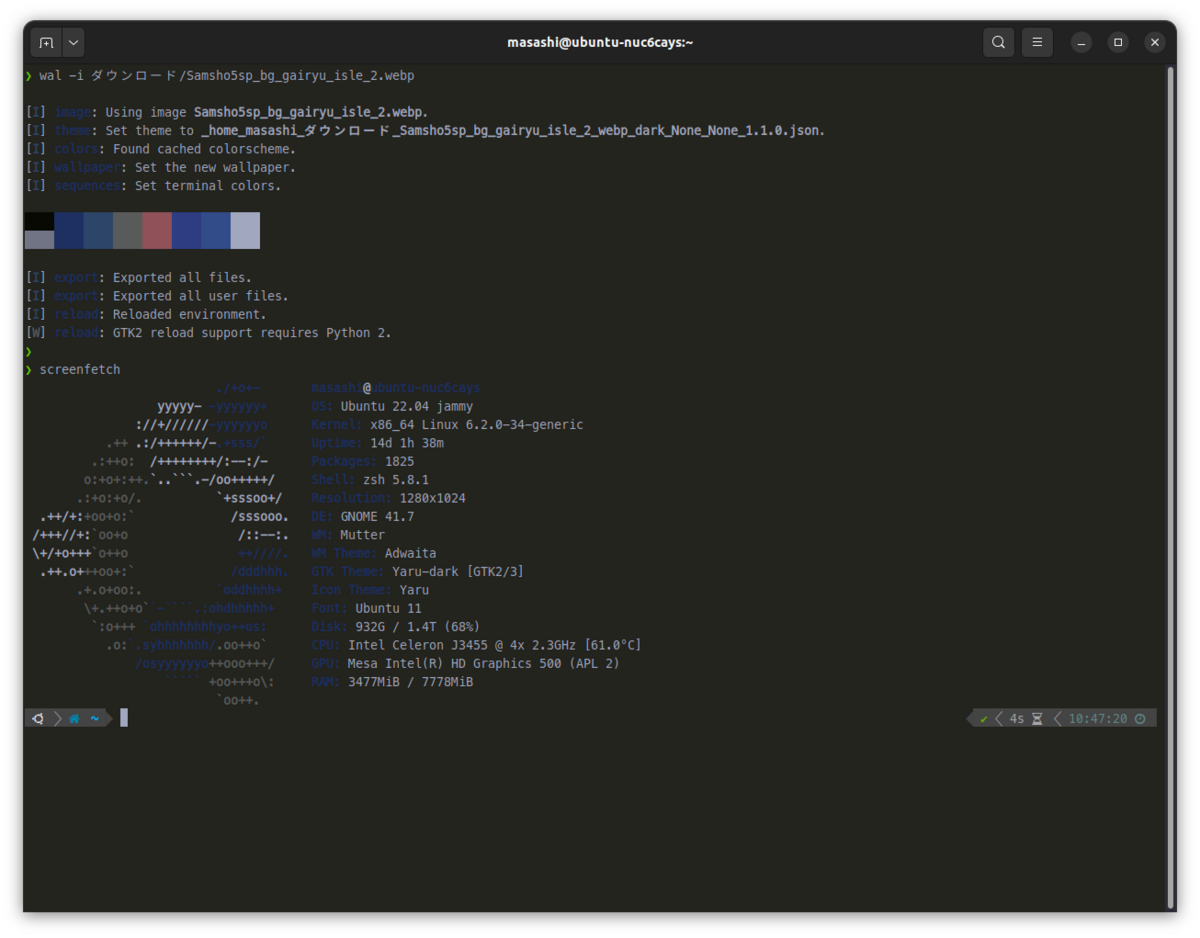Open the terminal search tool
Screen dimensions: 1200x938
point(998,43)
